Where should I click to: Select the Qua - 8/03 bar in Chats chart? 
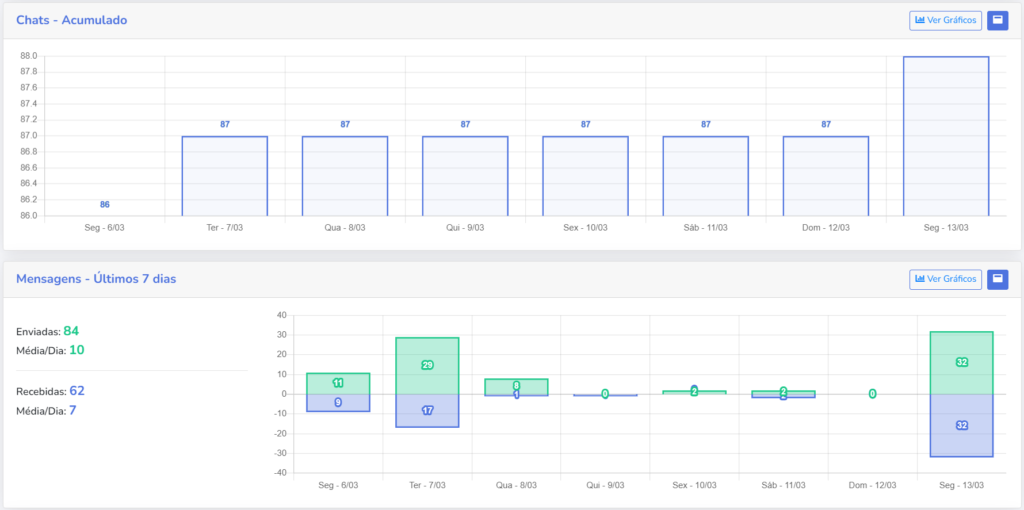345,176
